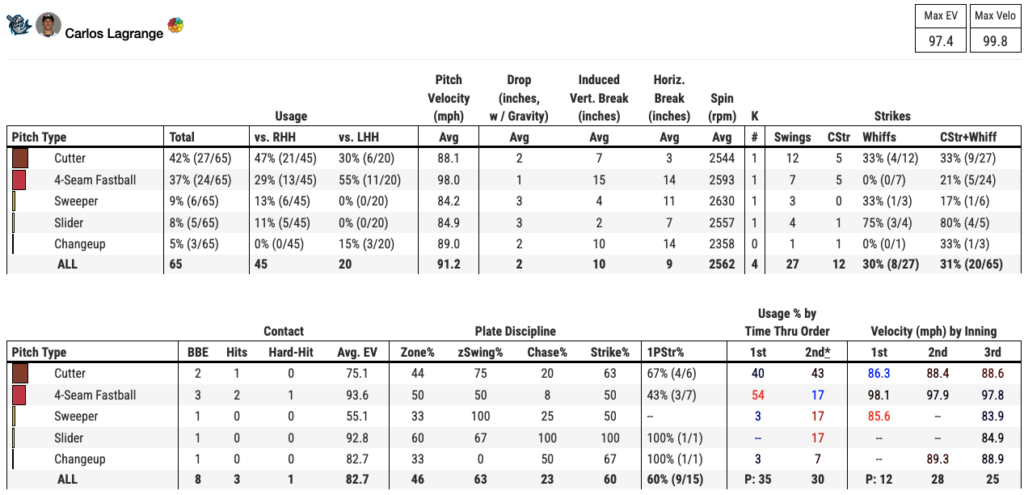Click the vs. RHH usage column header
Screen dimensions: 1024x495
pyautogui.click(x=275, y=137)
